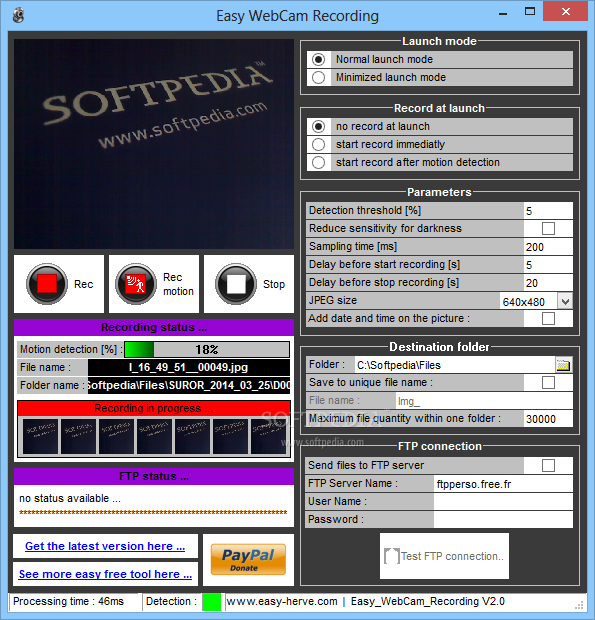
Task: Click www.easy-herve.com in the status bar
Action: tap(282, 601)
